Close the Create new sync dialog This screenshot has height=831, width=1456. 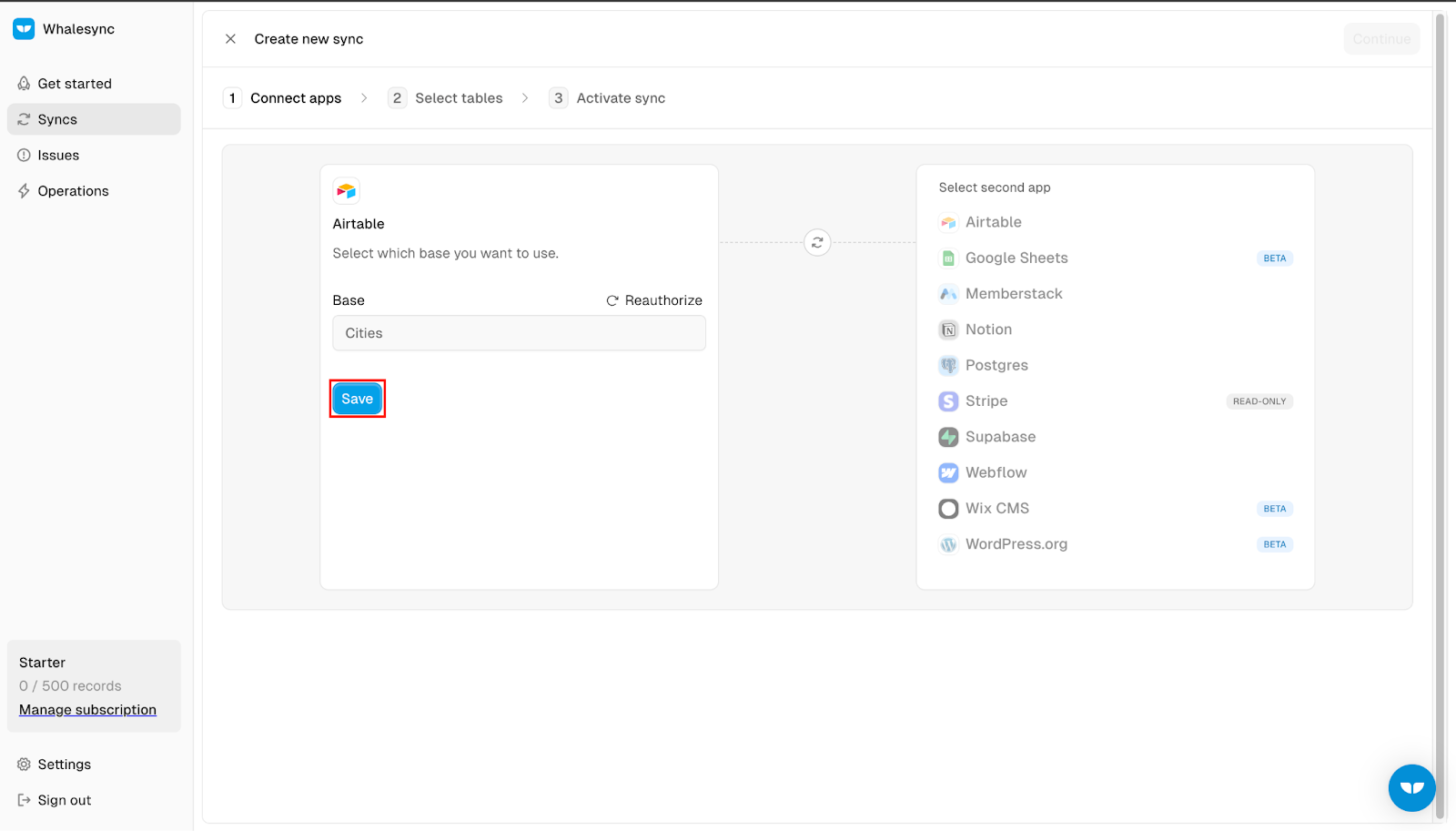230,39
